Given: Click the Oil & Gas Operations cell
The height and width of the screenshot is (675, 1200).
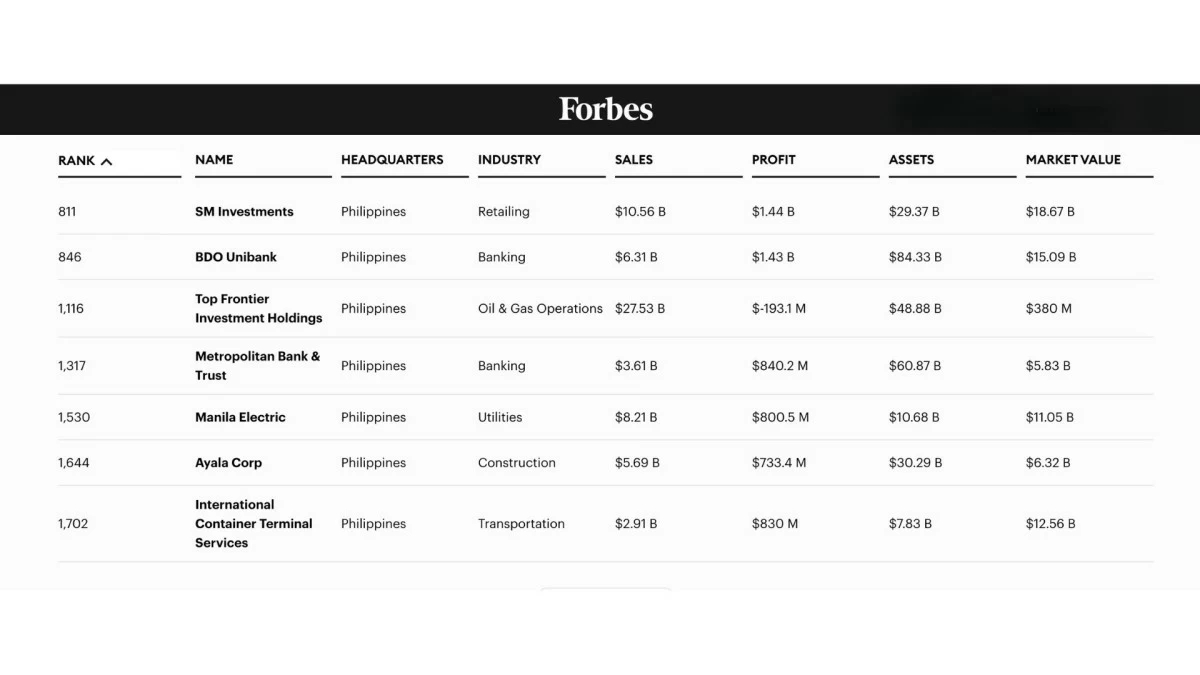Looking at the screenshot, I should click(x=540, y=309).
